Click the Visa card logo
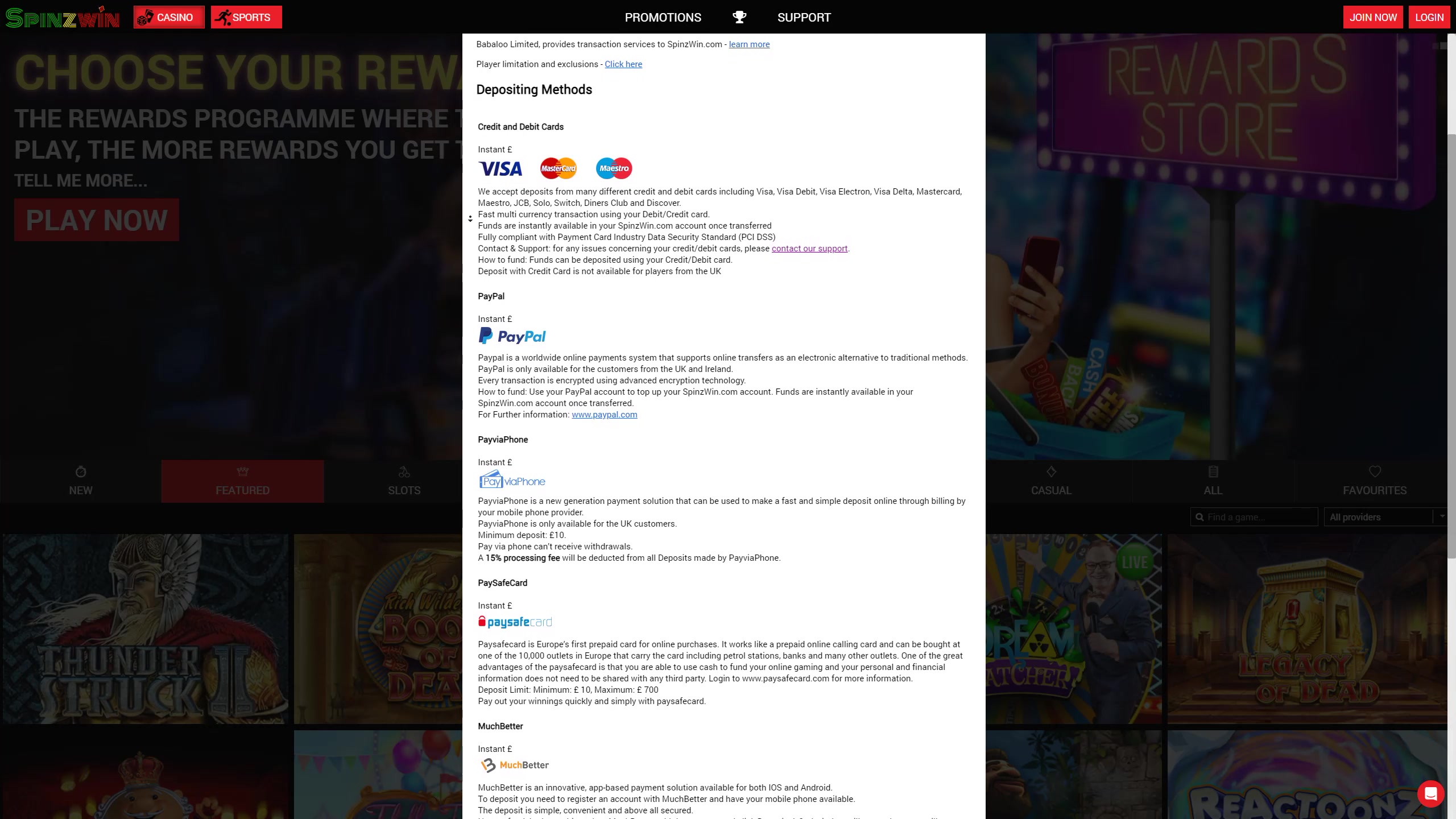1456x819 pixels. (500, 168)
